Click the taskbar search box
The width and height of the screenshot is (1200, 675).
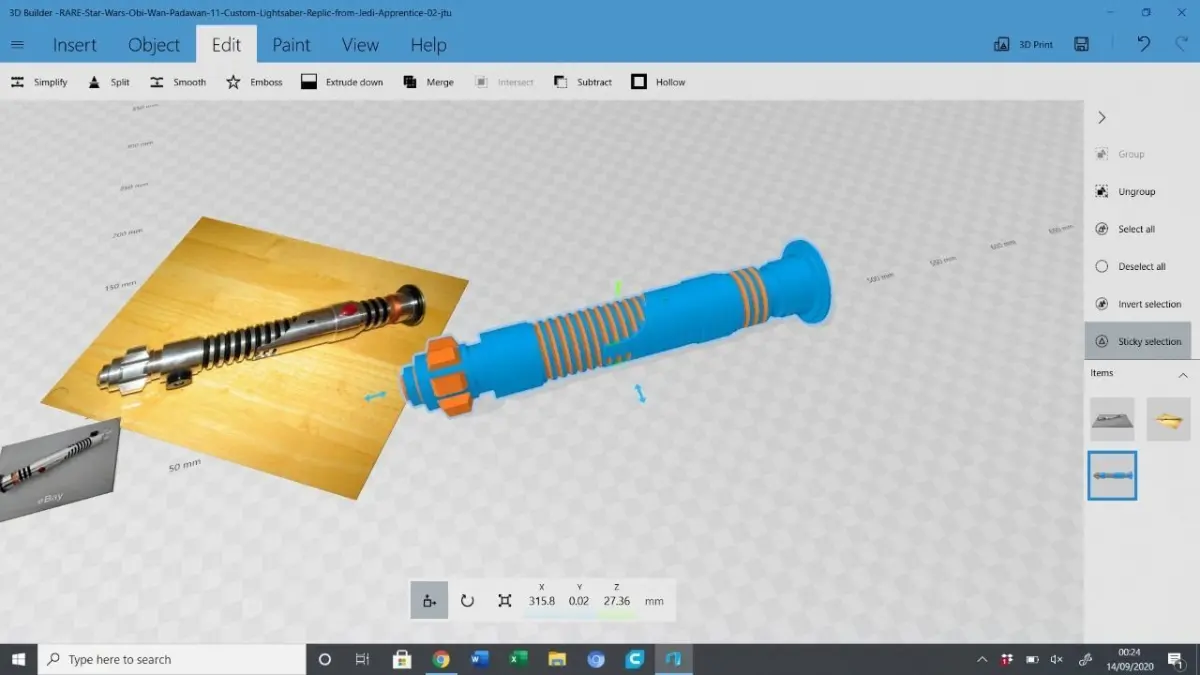[172, 659]
